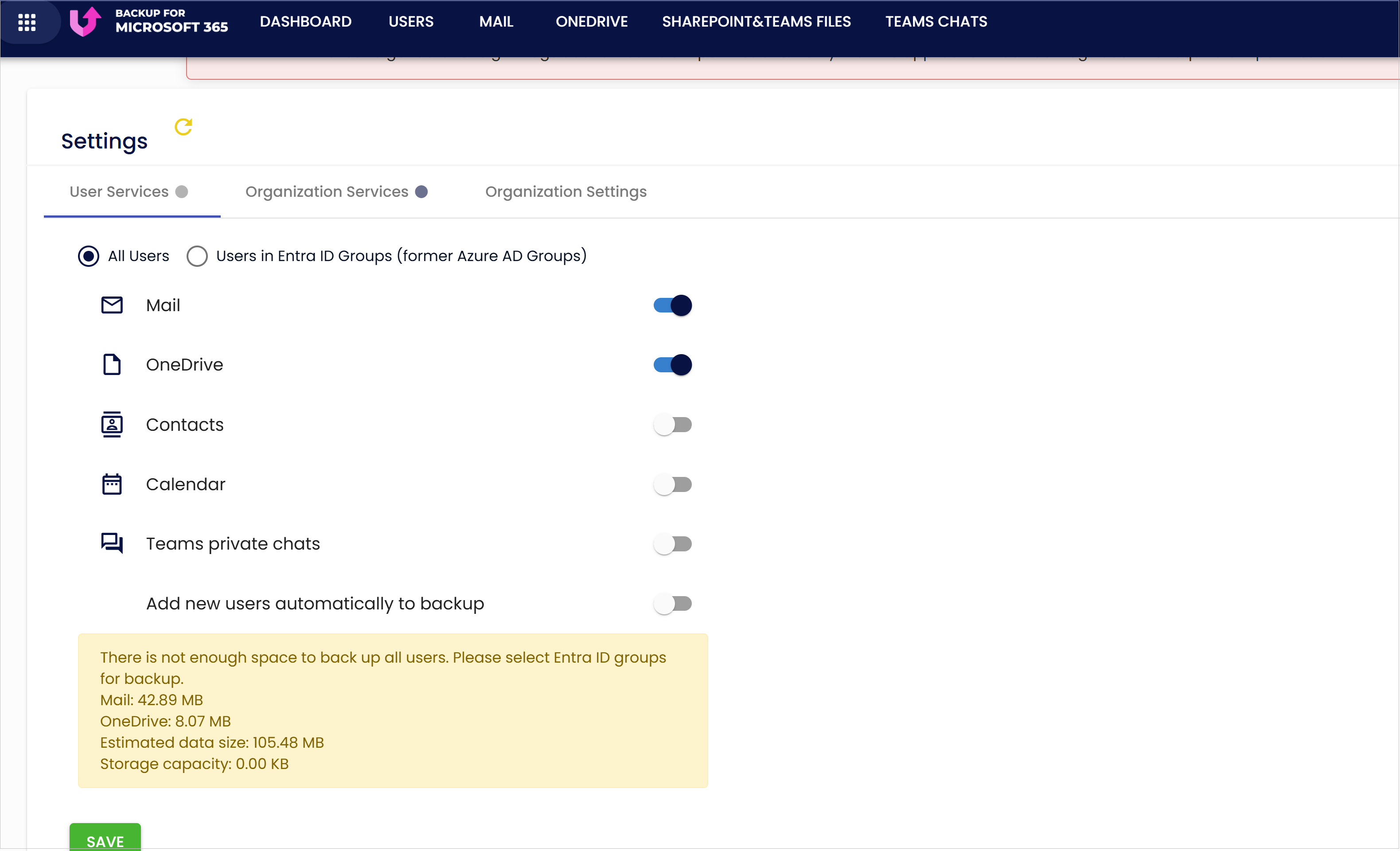Image resolution: width=1400 pixels, height=851 pixels.
Task: Switch to the User Services tab
Action: [132, 192]
